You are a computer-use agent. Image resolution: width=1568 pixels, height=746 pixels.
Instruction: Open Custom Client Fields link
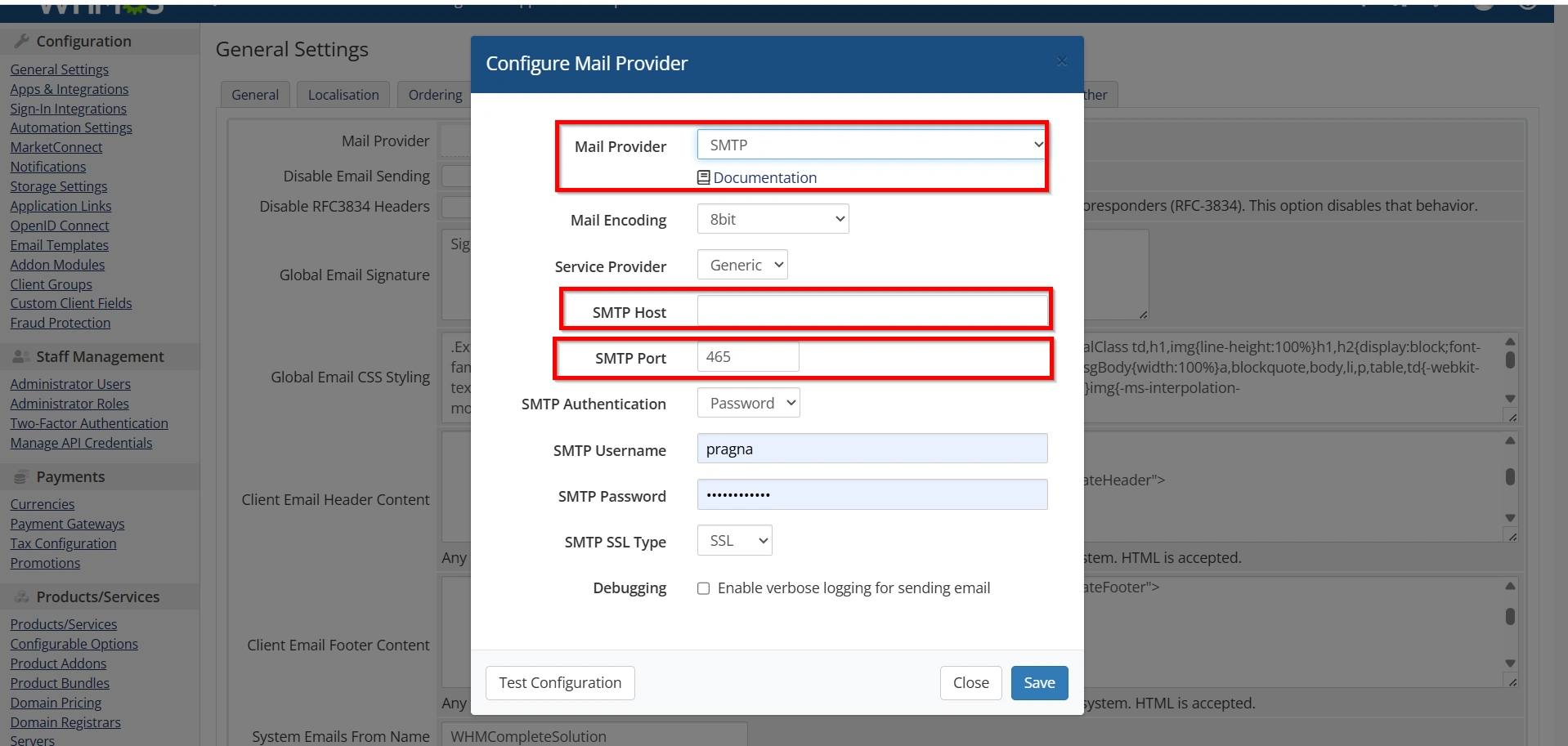(x=70, y=303)
